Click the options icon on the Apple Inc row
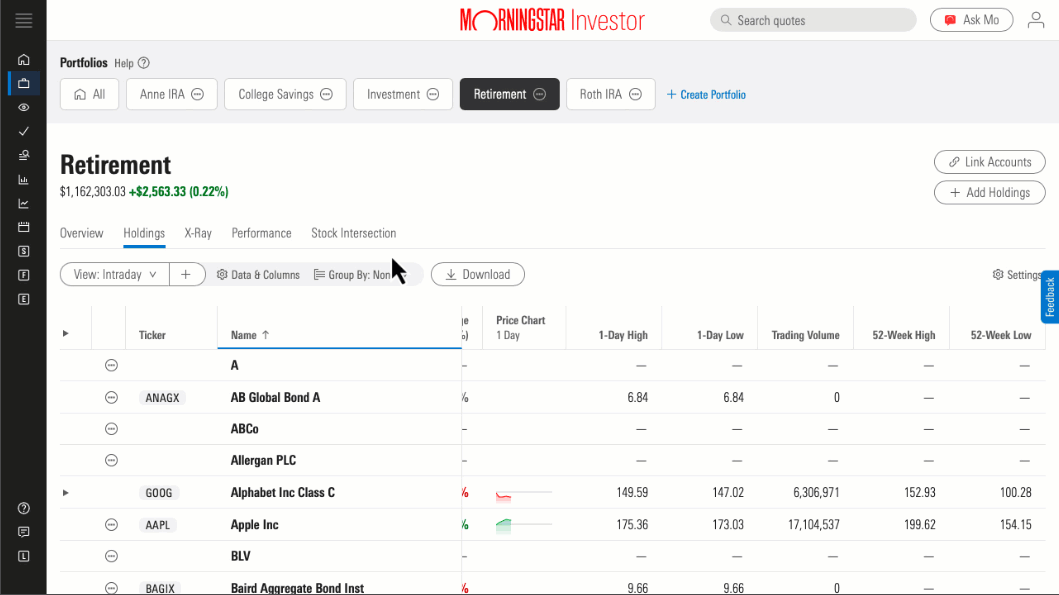 (112, 525)
